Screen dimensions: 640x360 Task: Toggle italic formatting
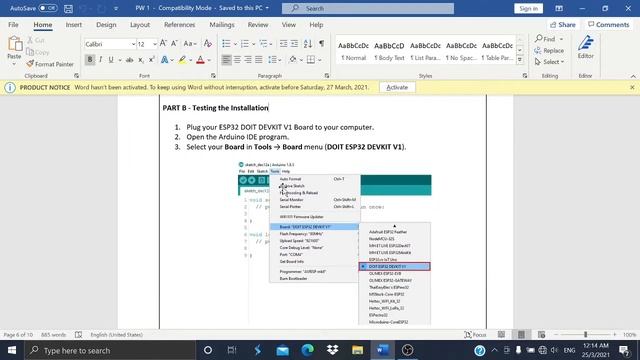tap(100, 60)
